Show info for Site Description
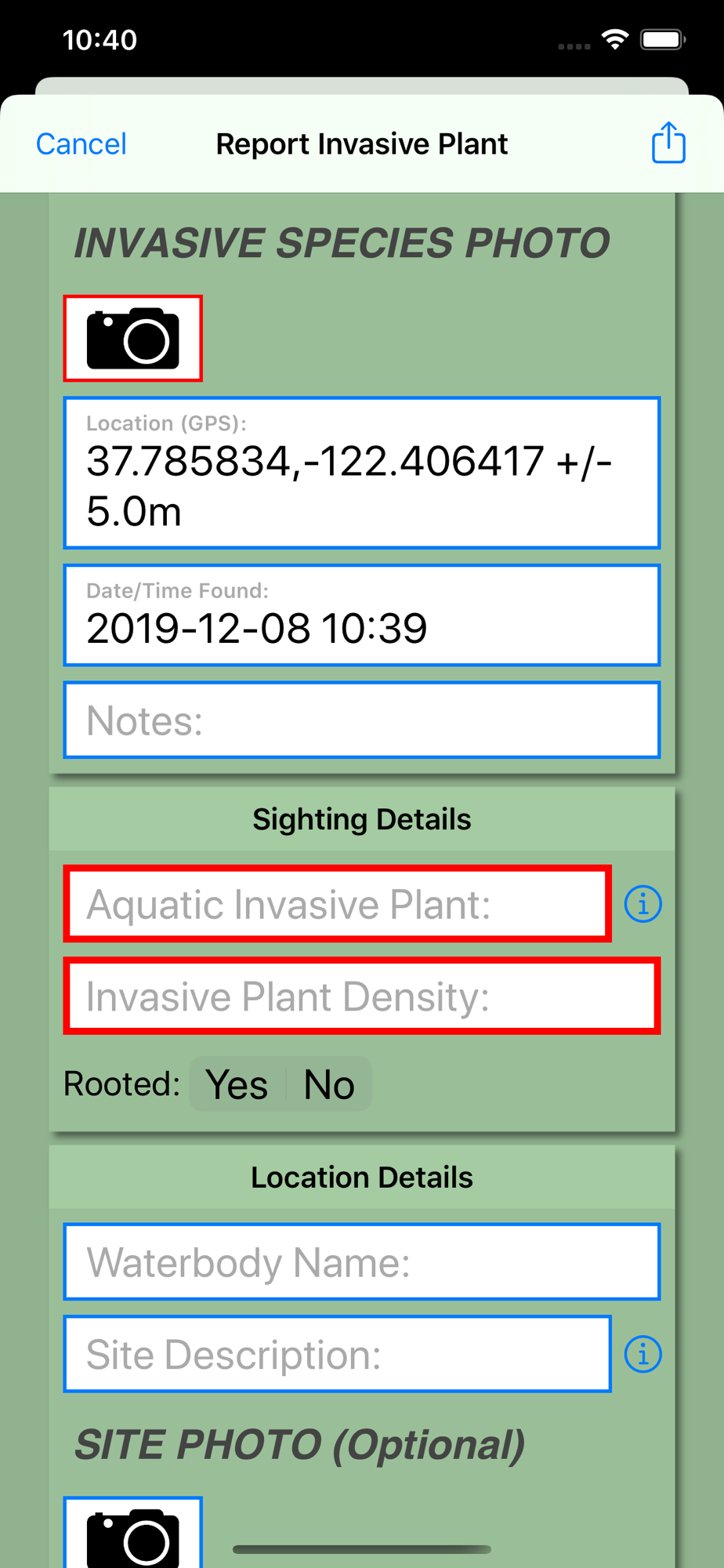The height and width of the screenshot is (1568, 724). 643,1354
